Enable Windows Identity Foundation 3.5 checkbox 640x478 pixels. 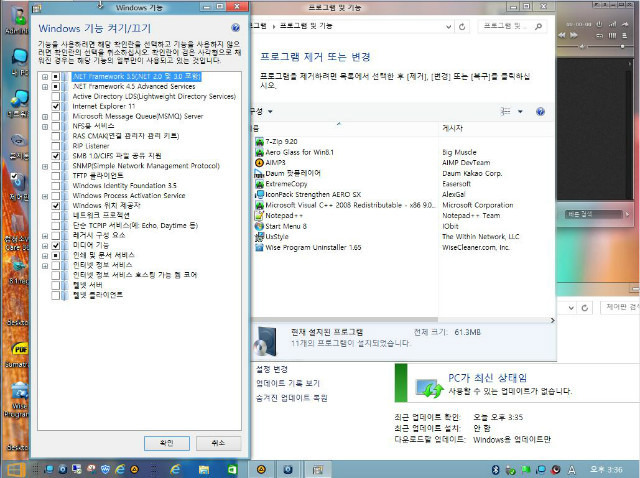pos(56,186)
